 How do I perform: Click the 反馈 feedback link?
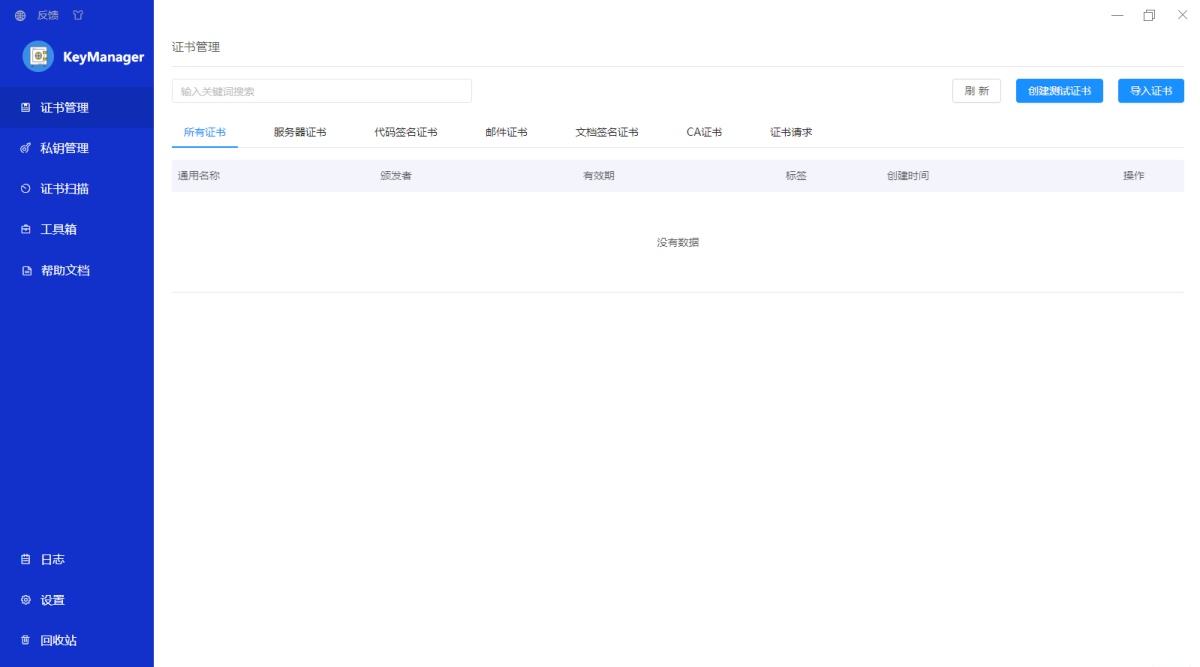48,15
